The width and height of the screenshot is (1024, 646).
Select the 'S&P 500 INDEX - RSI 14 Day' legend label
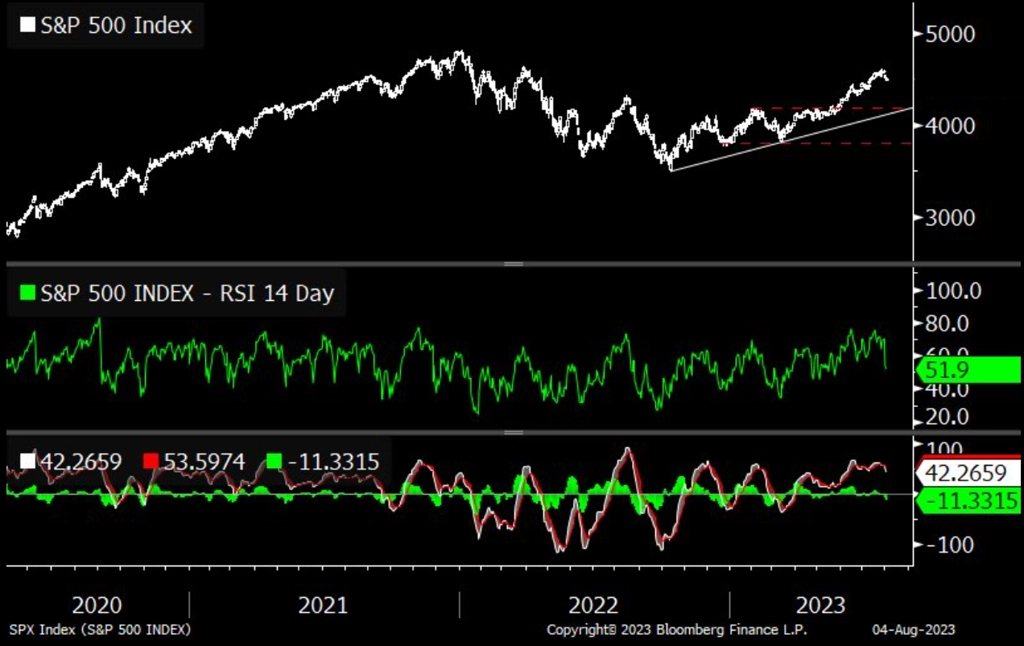[187, 293]
